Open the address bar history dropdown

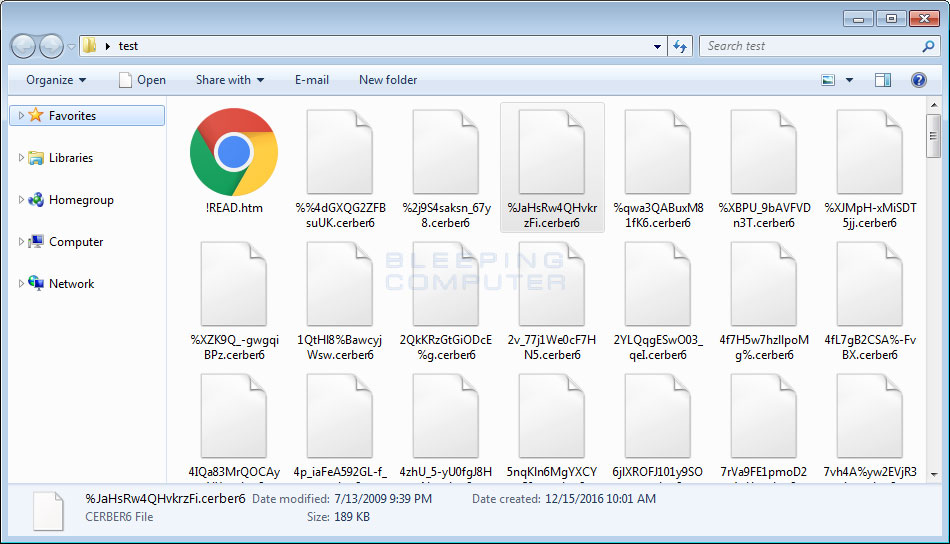tap(657, 47)
